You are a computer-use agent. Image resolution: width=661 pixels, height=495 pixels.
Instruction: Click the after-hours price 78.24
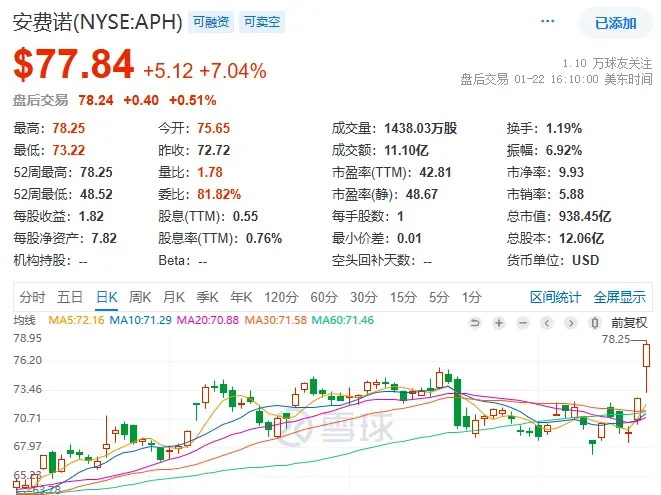[x=96, y=100]
